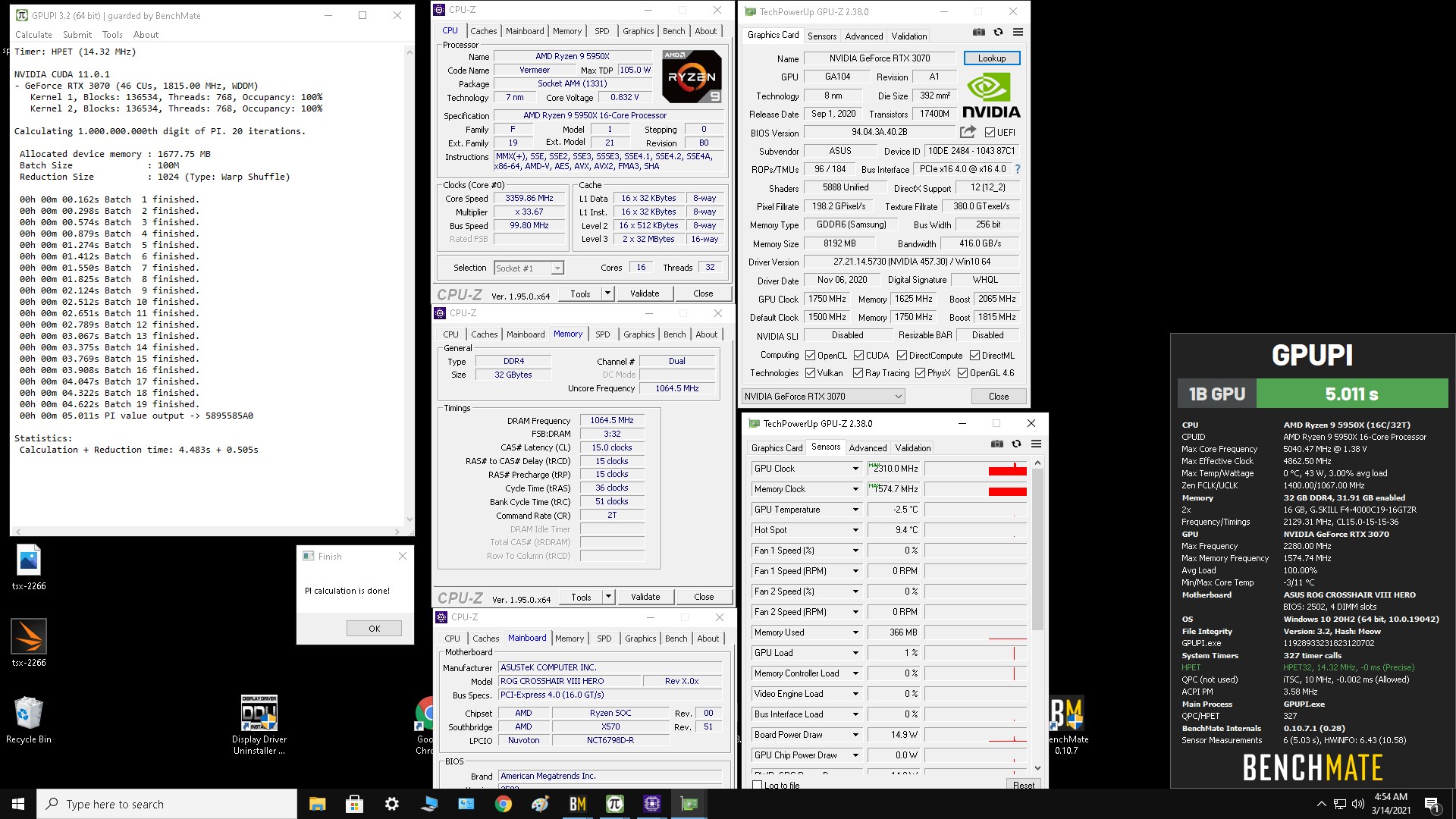This screenshot has height=819, width=1456.
Task: Click the Type here to search box
Action: (x=167, y=804)
